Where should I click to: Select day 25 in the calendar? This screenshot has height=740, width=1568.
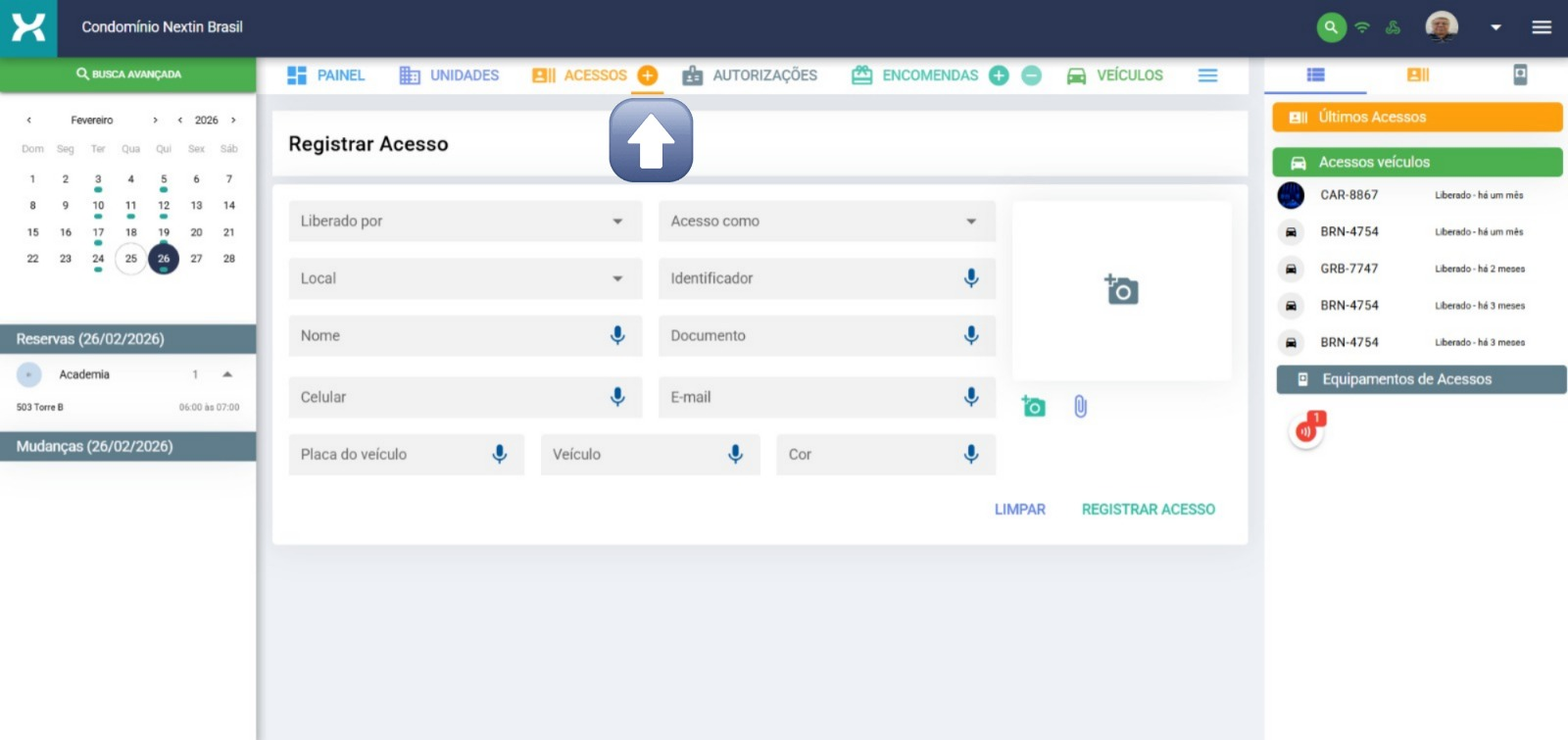point(130,259)
